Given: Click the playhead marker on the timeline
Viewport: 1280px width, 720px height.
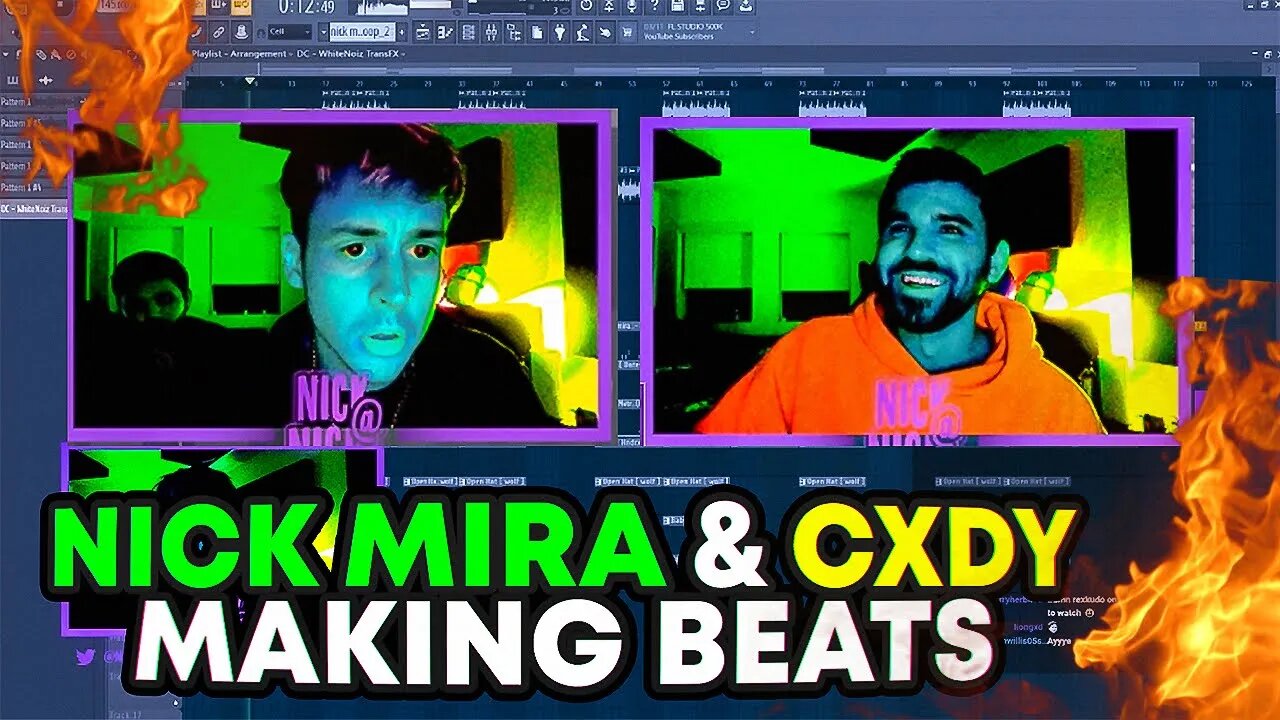Looking at the screenshot, I should click(250, 81).
